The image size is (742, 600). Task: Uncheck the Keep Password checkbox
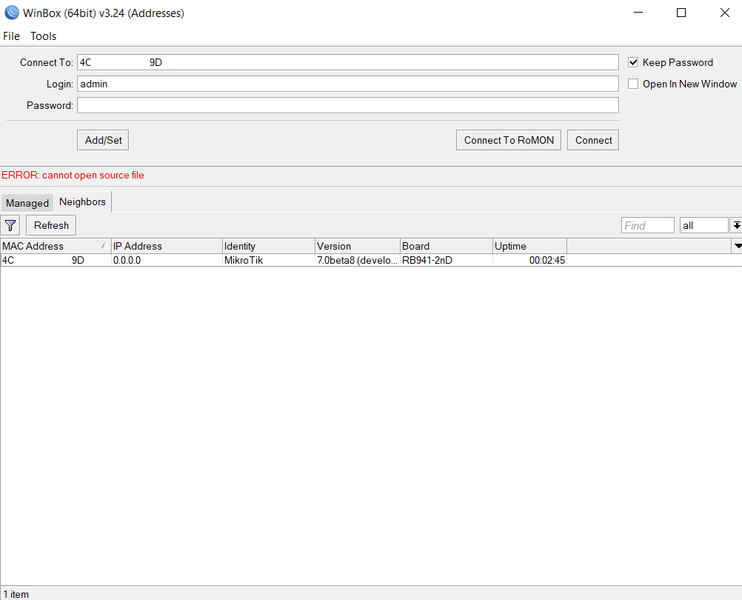[633, 62]
